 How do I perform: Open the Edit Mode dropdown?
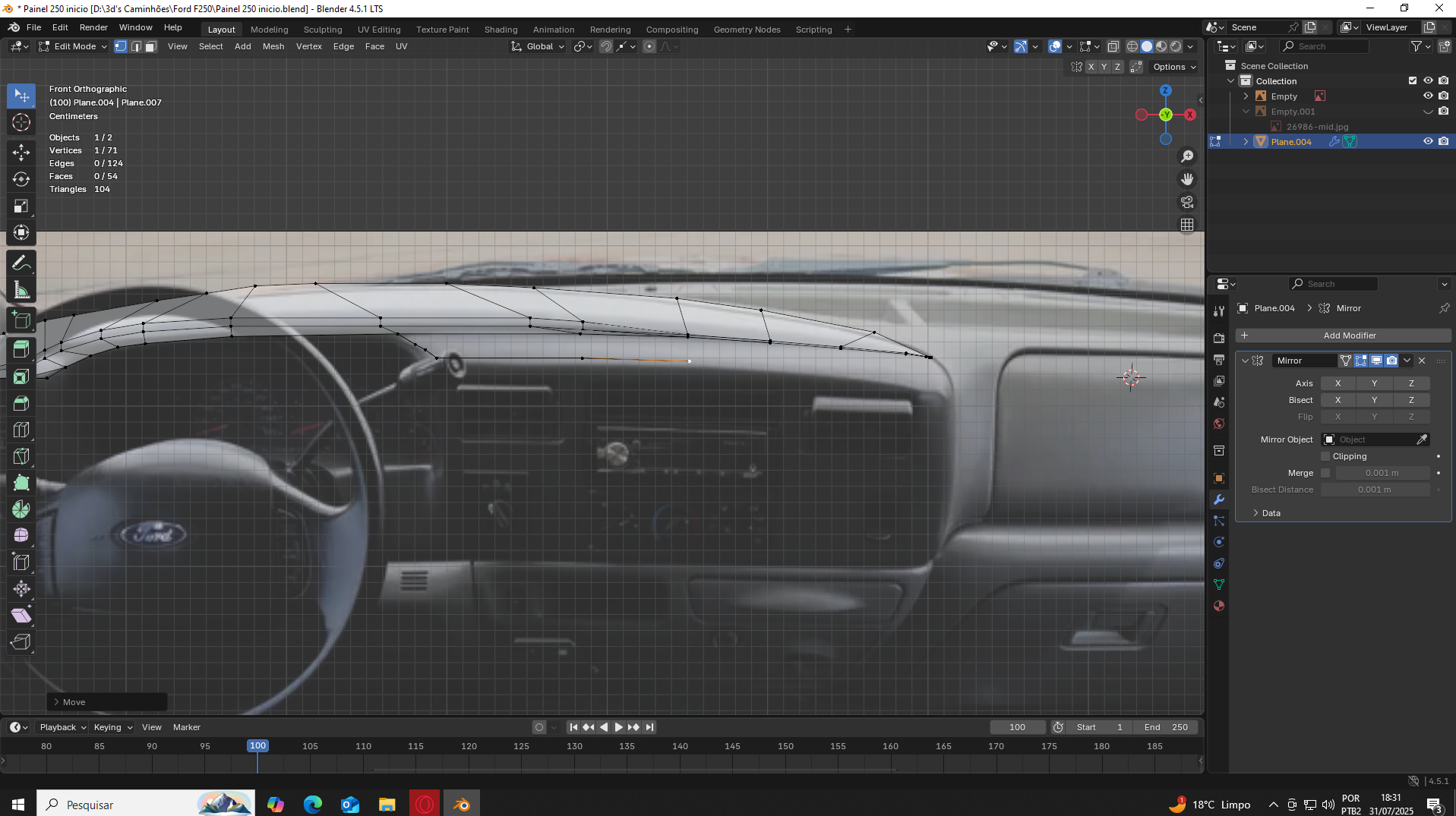pos(73,46)
